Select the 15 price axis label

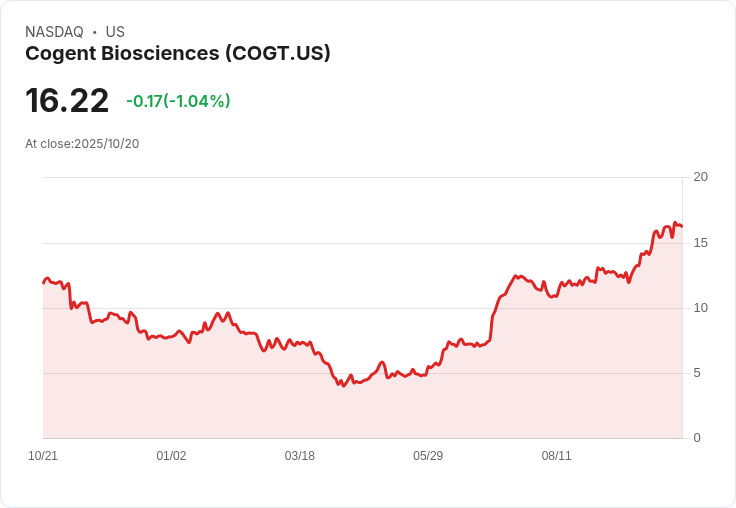click(700, 243)
